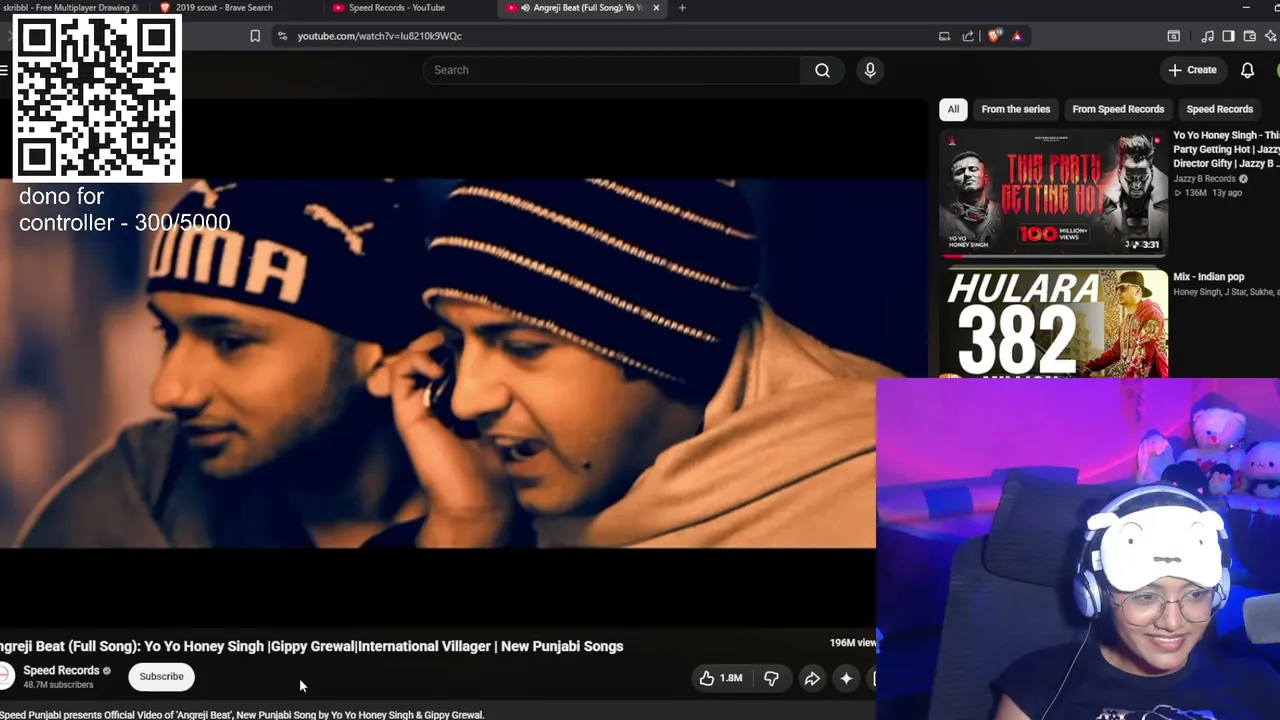Open Brave Shields lion icon
This screenshot has width=1280, height=720.
(x=994, y=36)
